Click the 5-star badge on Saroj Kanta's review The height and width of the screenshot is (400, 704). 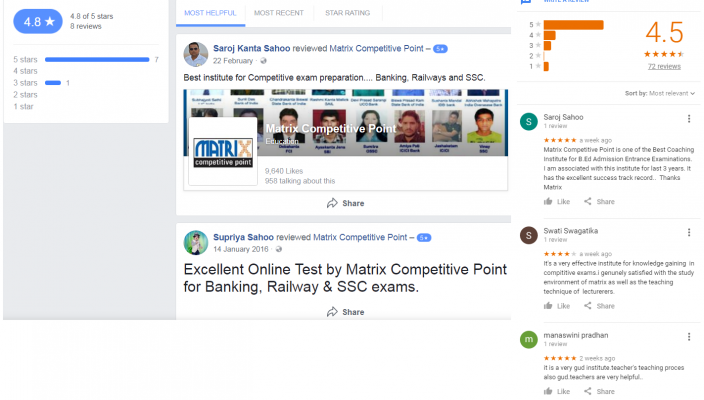point(440,48)
